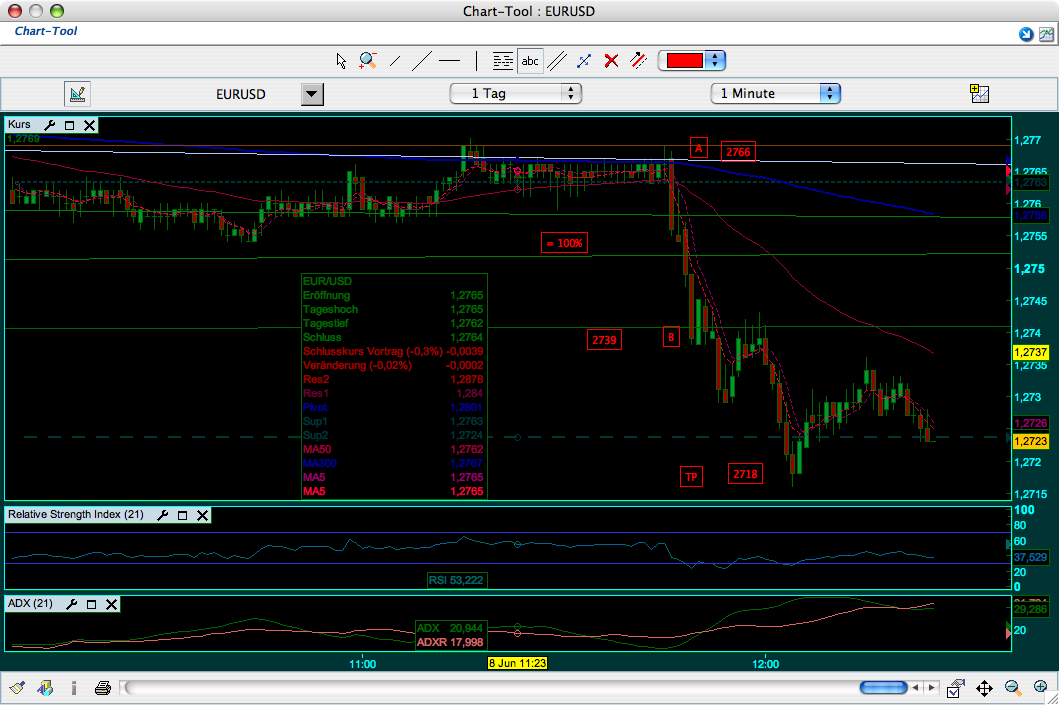
Task: Pick the parallel lines channel tool
Action: tap(557, 61)
